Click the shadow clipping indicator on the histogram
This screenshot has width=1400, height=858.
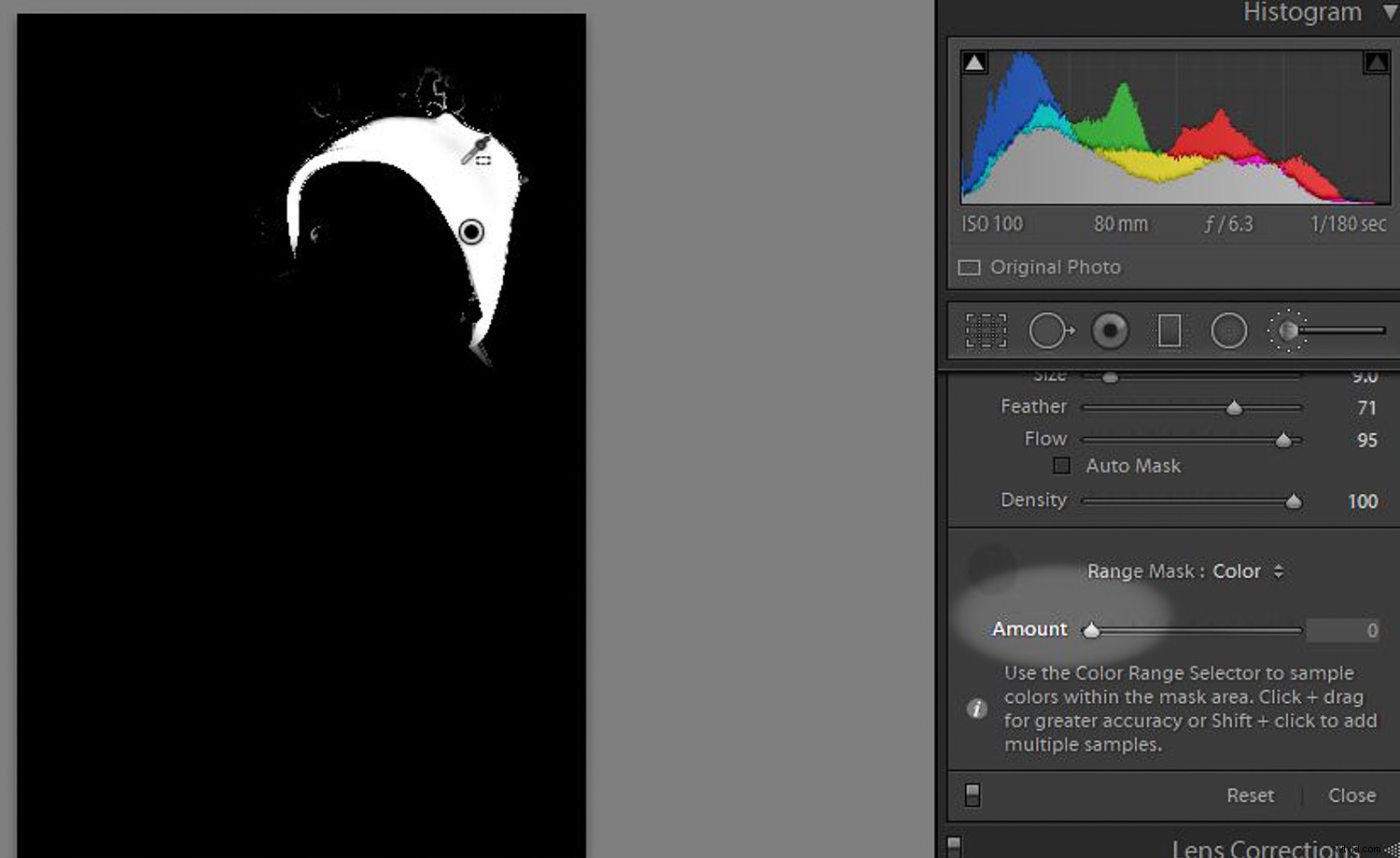pos(973,61)
